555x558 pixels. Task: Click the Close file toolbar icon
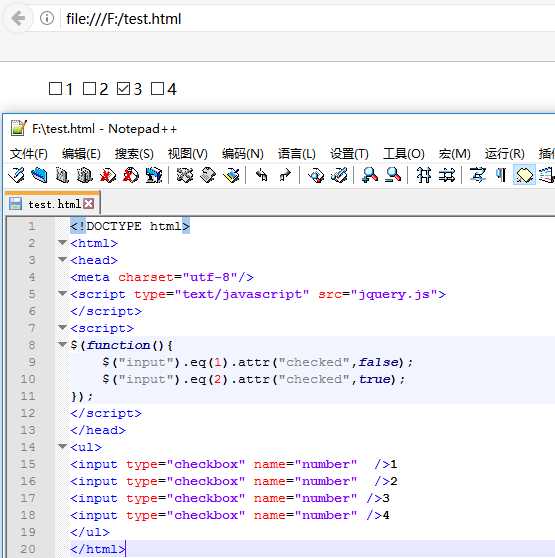tap(108, 175)
